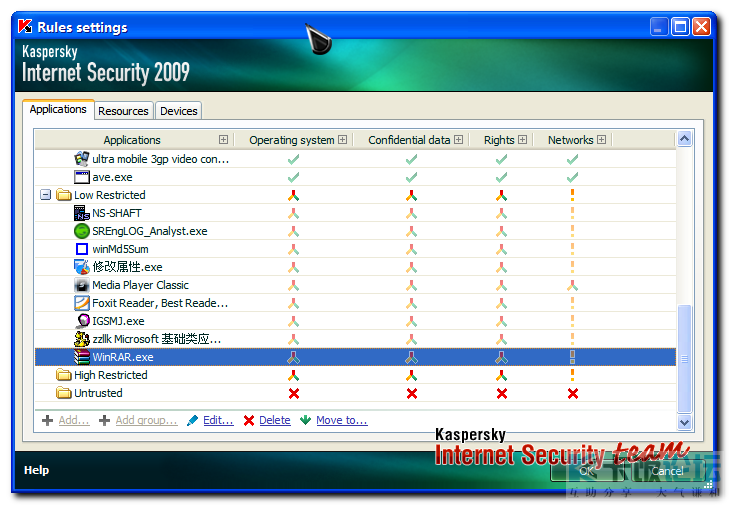Click WinRAR.exe Networks exclamation icon
The image size is (729, 505).
[572, 357]
